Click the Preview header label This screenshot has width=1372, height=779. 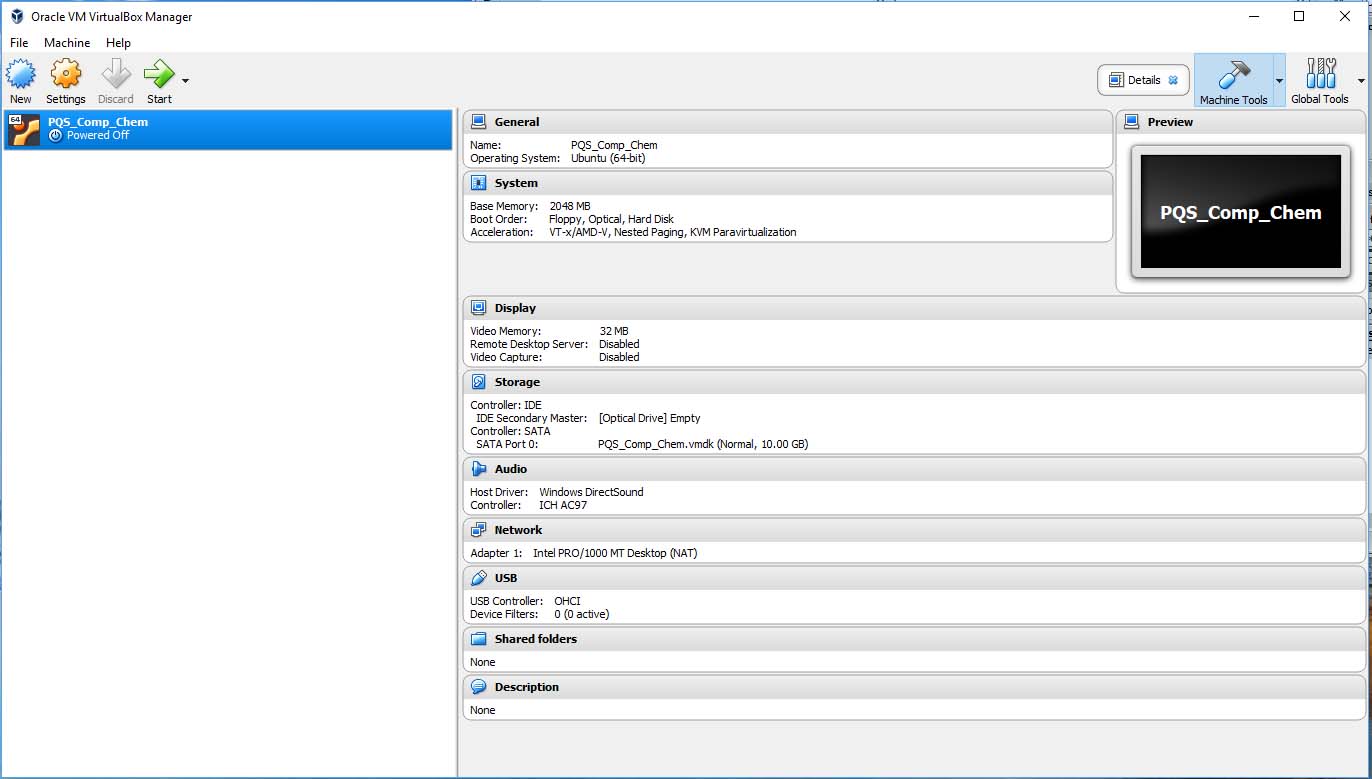coord(1170,122)
